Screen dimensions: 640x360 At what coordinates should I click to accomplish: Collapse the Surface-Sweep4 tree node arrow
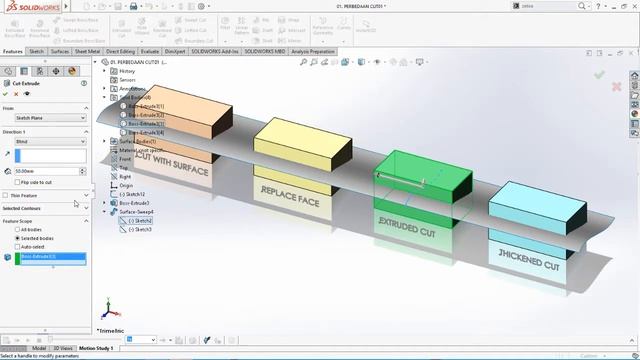[104, 212]
